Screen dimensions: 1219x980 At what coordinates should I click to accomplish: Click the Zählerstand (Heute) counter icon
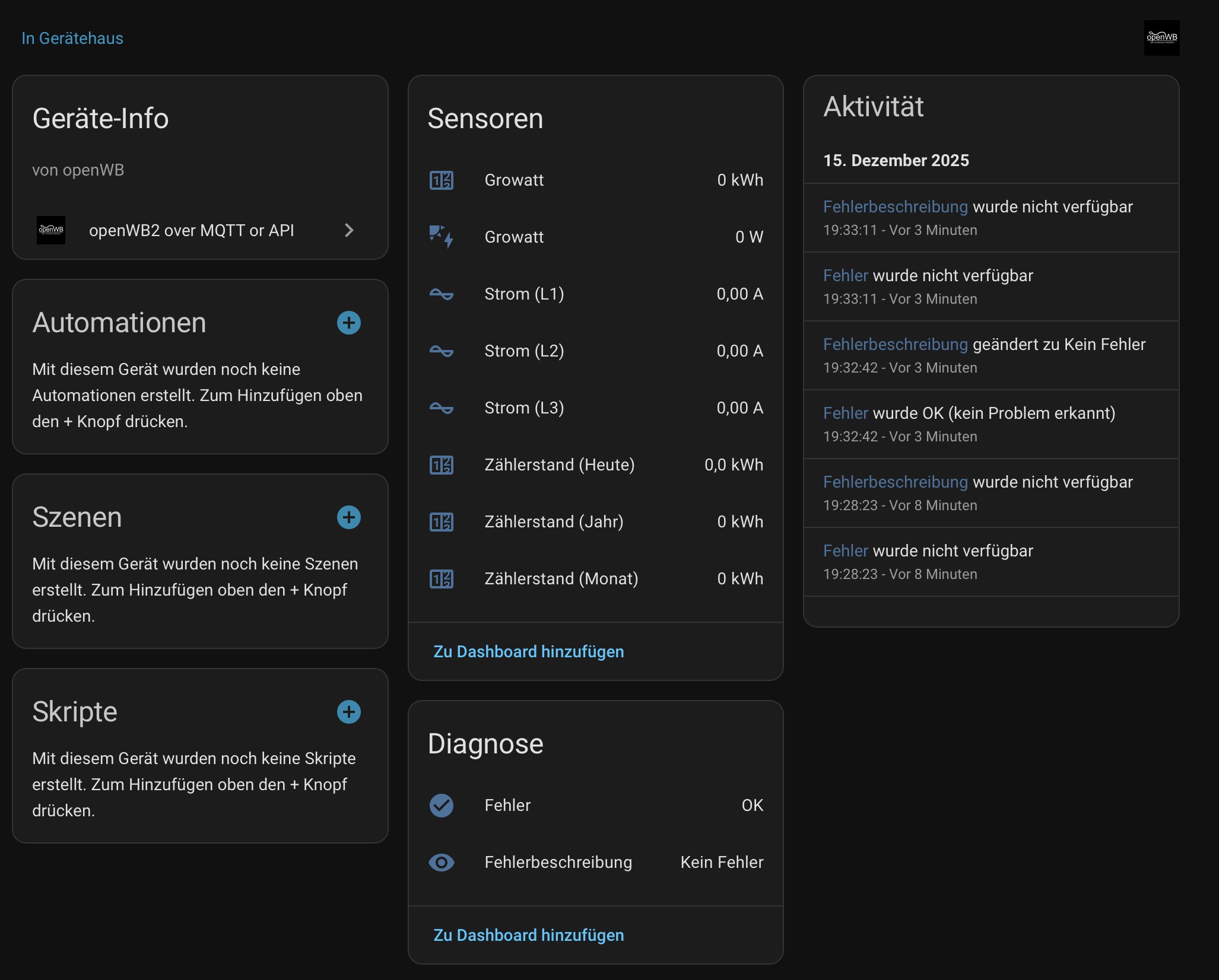pos(441,464)
